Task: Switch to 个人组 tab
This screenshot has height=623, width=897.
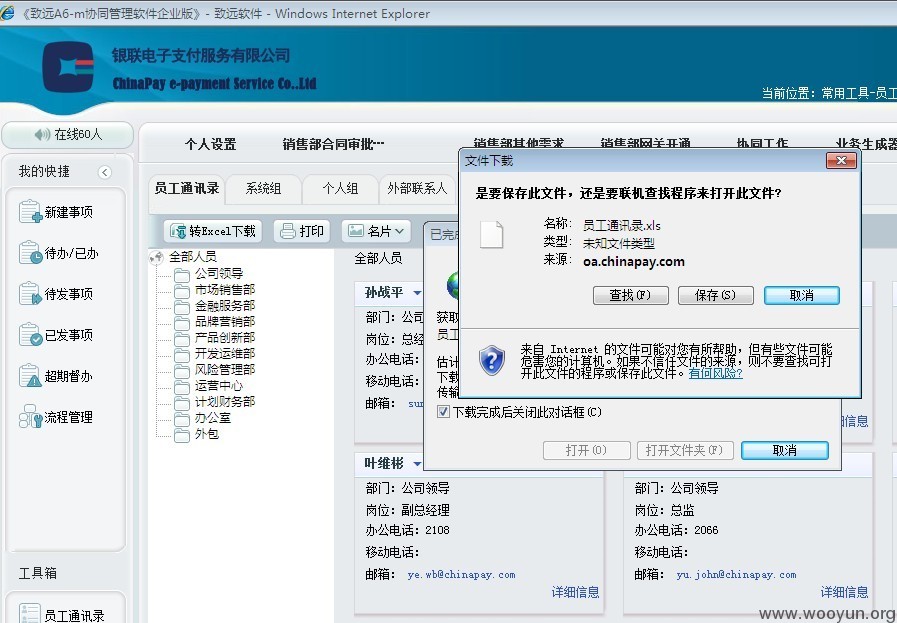Action: tap(340, 188)
